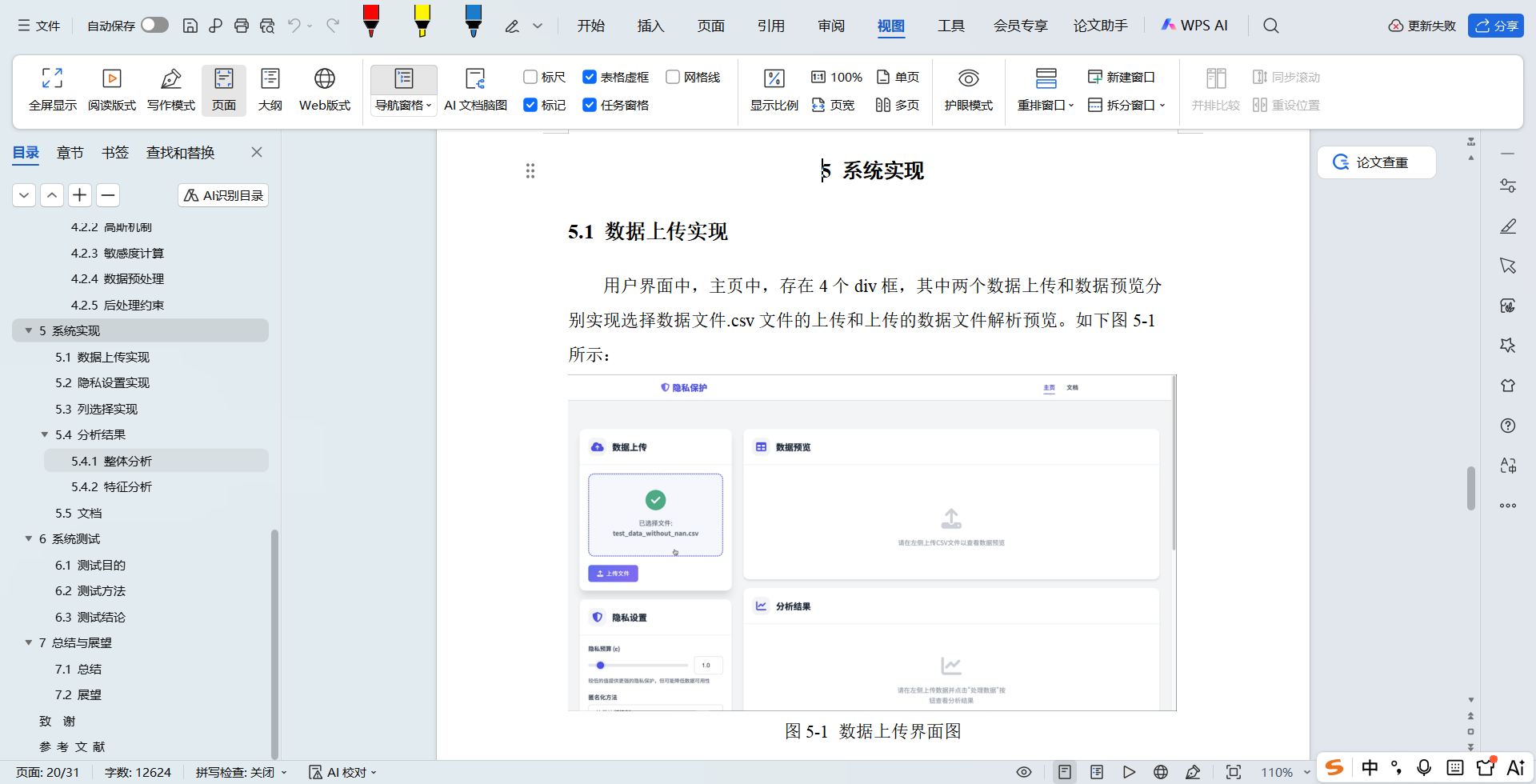This screenshot has height=784, width=1536.
Task: Enable the gridlines checkbox
Action: [673, 77]
